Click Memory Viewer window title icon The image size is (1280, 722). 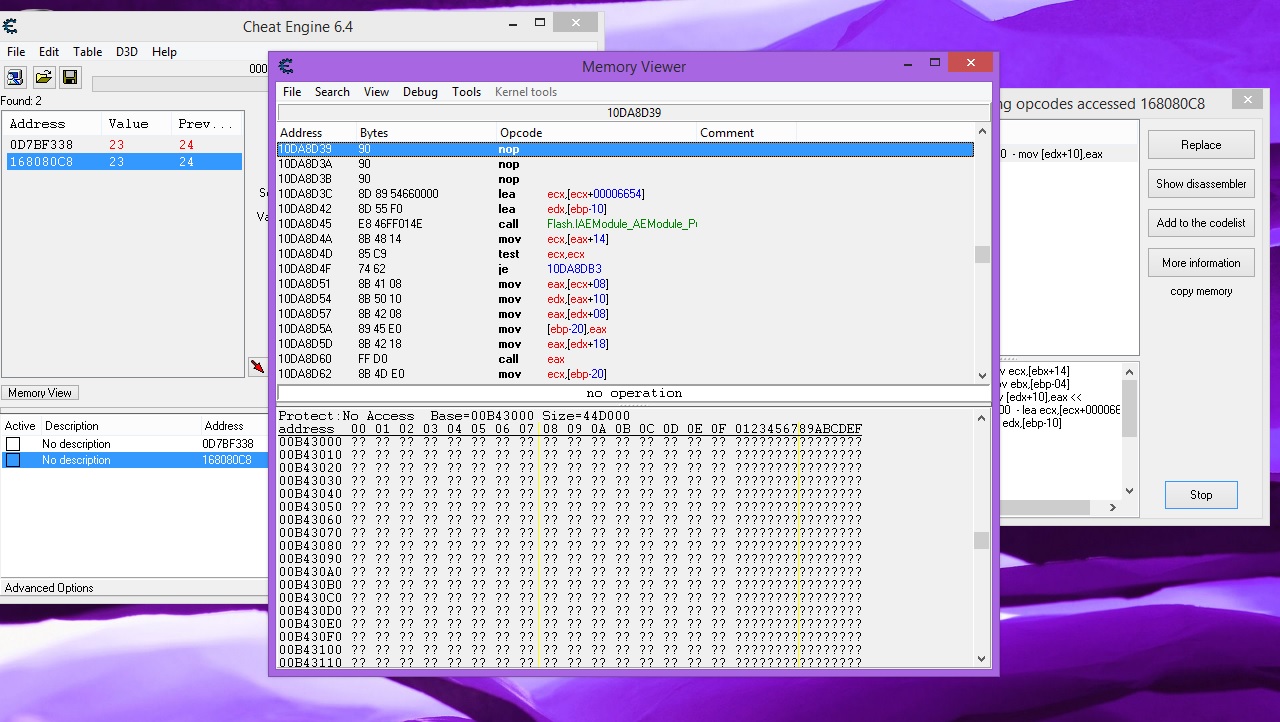pos(286,66)
